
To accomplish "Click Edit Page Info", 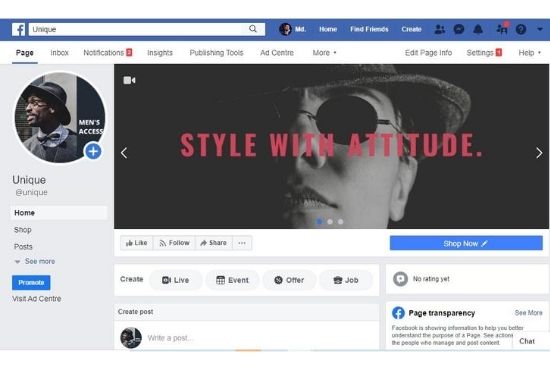I will point(428,53).
